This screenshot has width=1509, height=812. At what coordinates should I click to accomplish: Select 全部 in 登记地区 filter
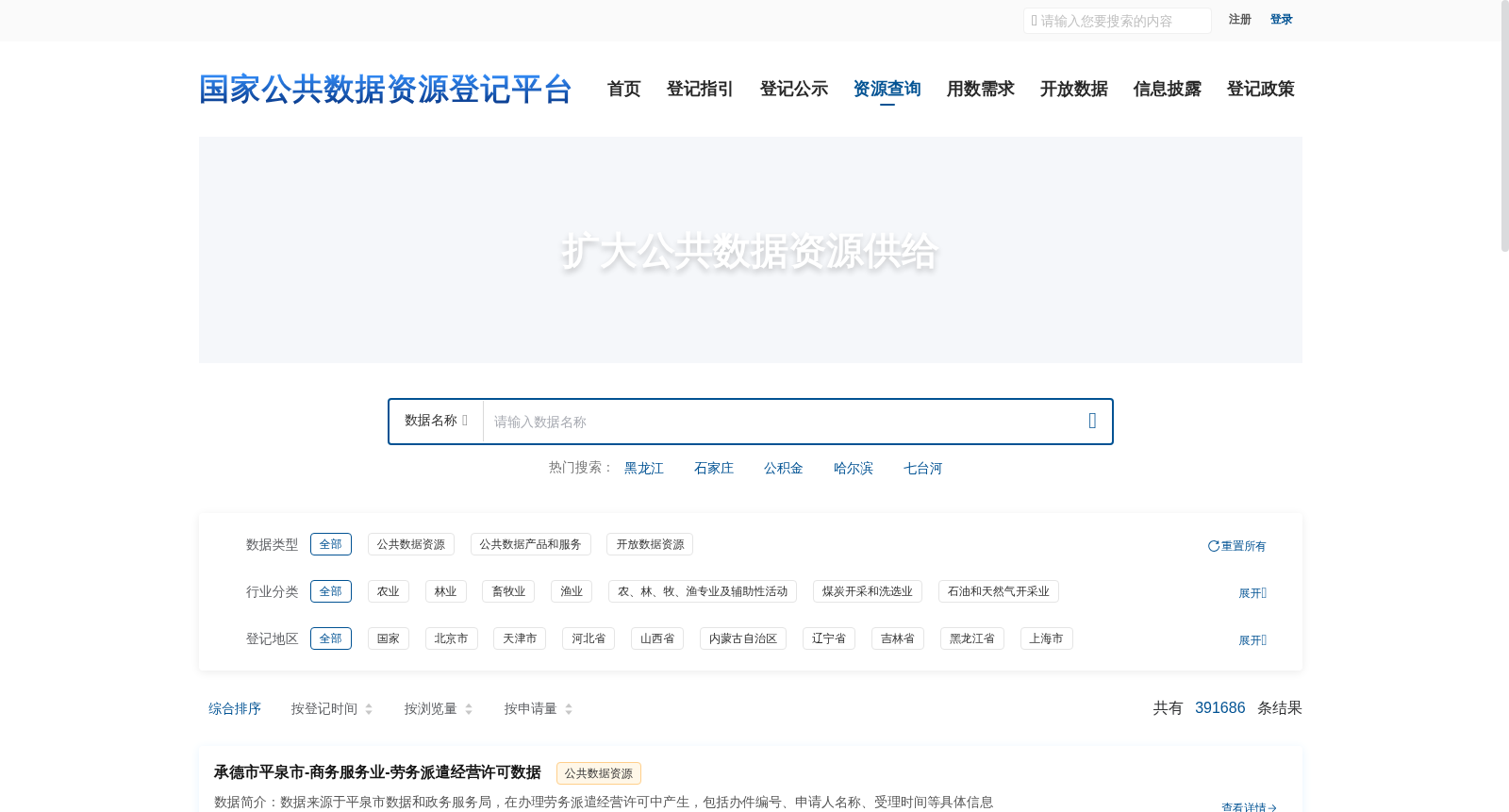[x=331, y=638]
